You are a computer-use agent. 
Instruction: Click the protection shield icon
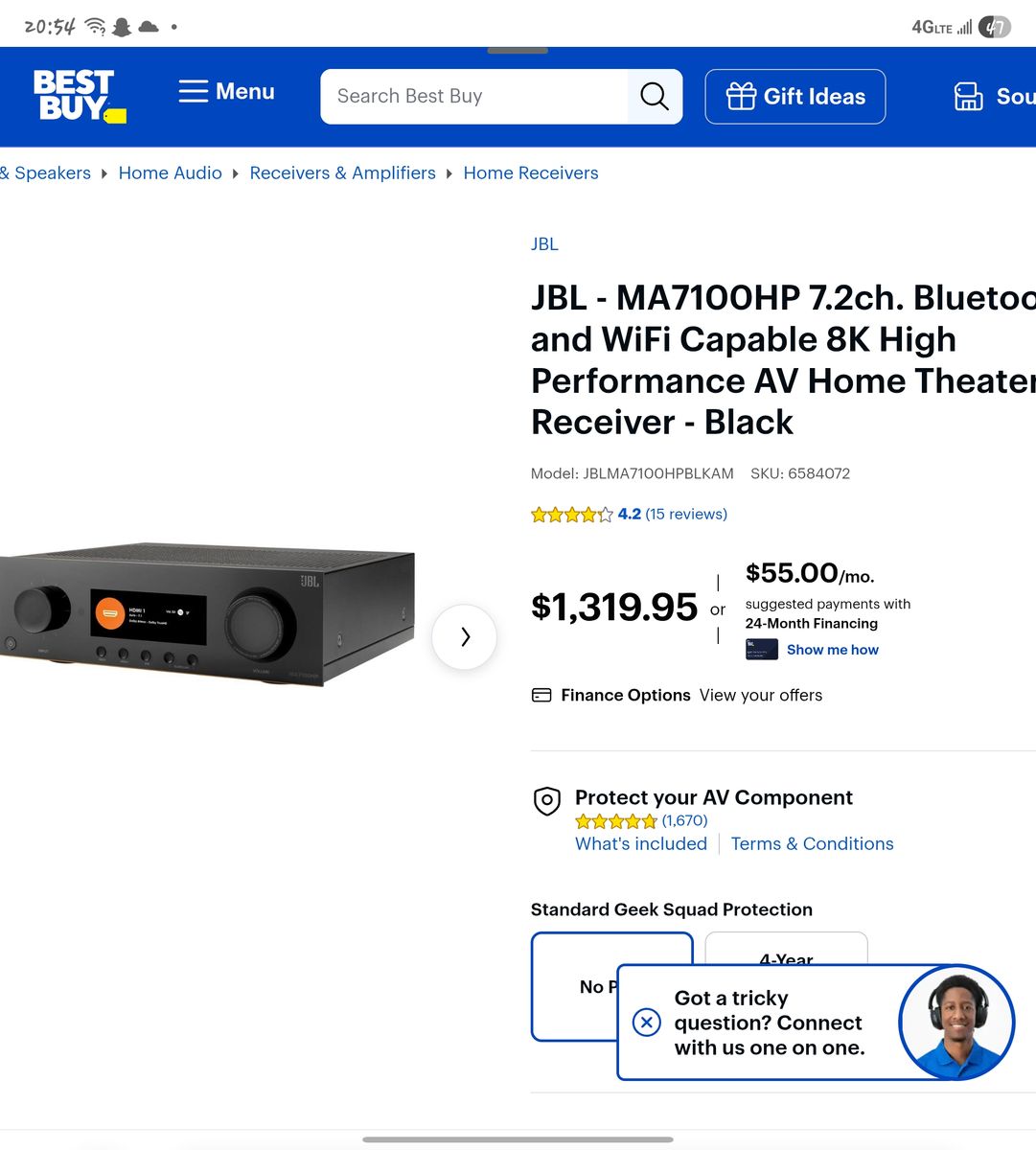click(x=547, y=801)
